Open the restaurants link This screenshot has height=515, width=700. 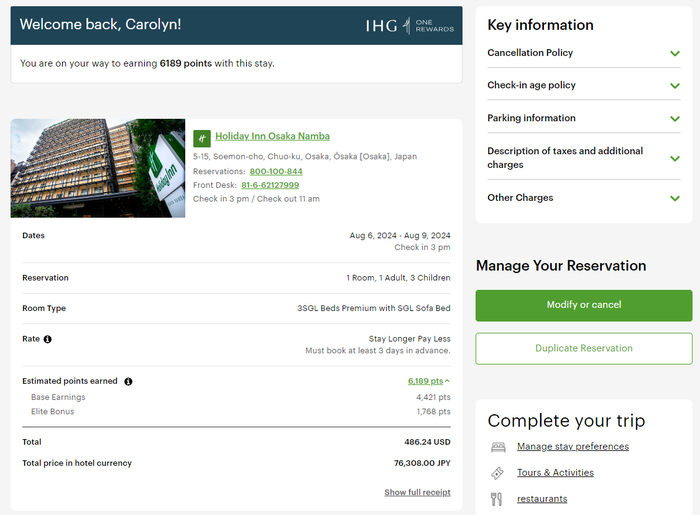(x=542, y=499)
